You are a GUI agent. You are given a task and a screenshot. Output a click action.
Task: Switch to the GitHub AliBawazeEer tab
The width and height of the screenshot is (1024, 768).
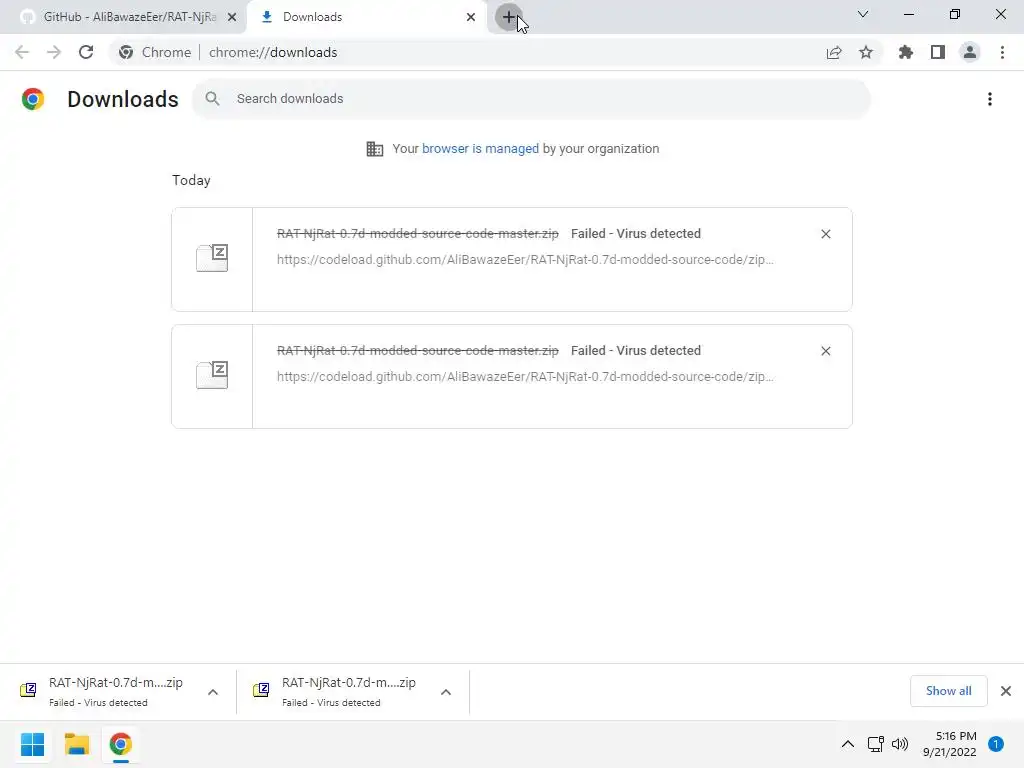point(129,17)
